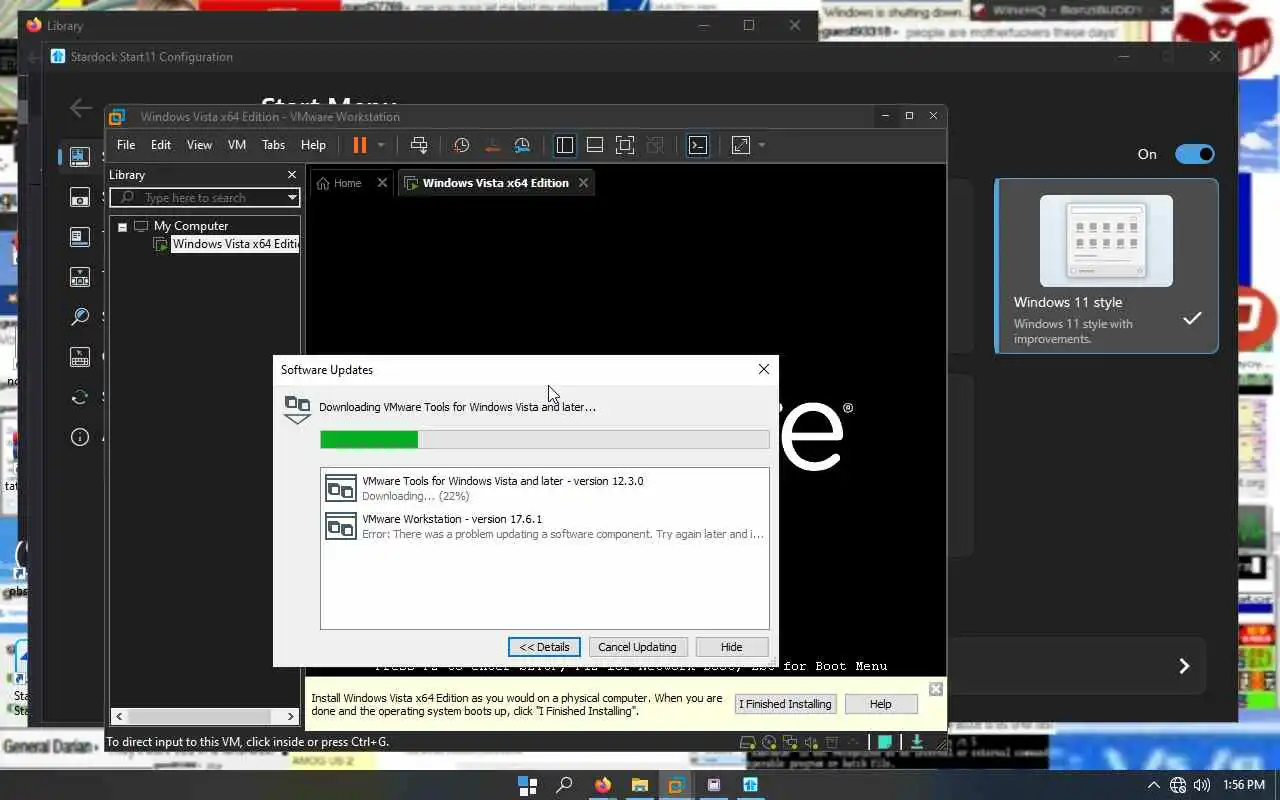The width and height of the screenshot is (1280, 800).
Task: Dismiss the install hint bar
Action: [935, 689]
